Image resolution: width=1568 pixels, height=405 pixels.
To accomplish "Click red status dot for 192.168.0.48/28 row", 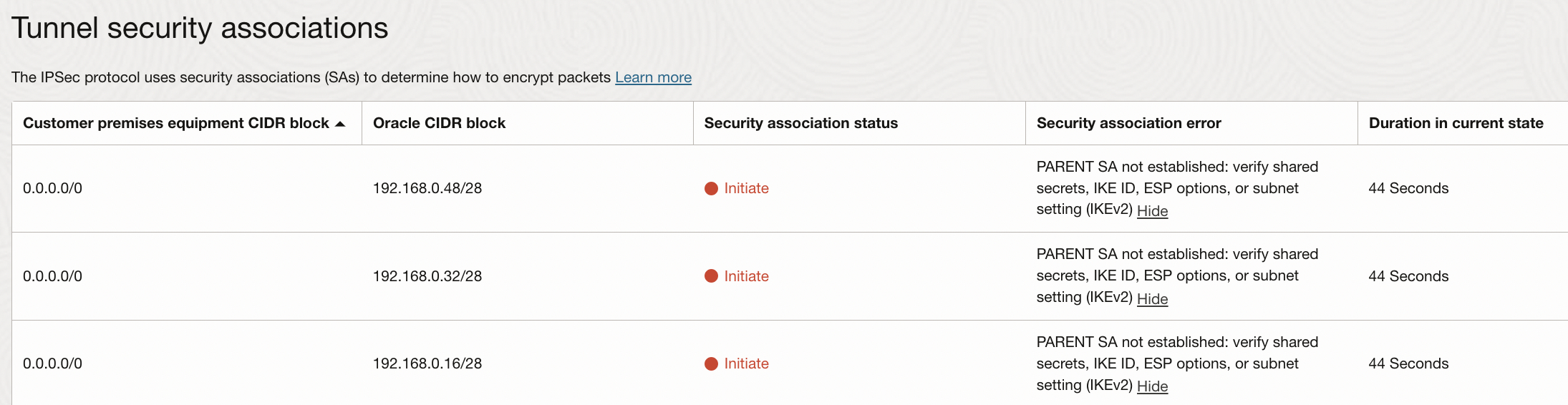I will tap(711, 188).
